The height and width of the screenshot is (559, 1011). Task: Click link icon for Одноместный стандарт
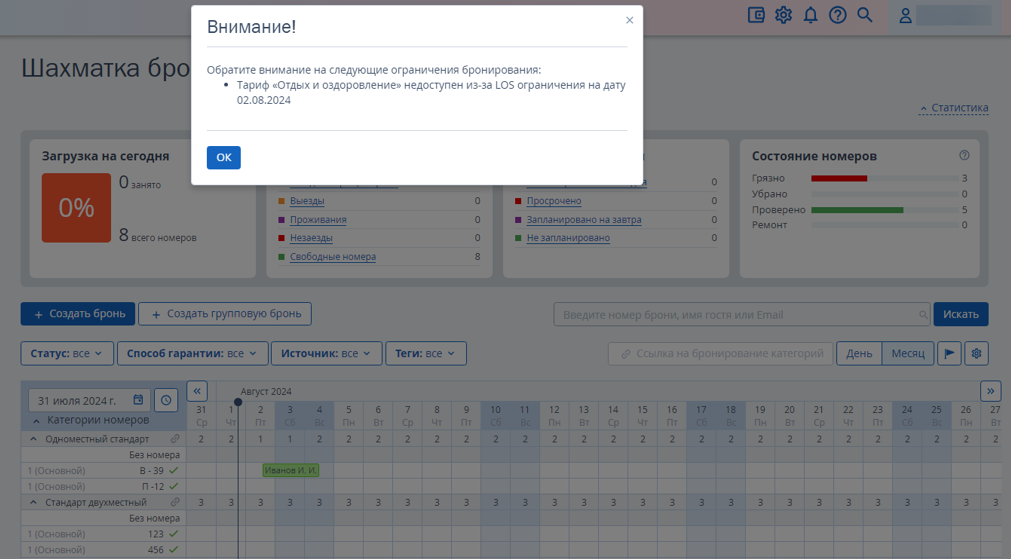(175, 439)
